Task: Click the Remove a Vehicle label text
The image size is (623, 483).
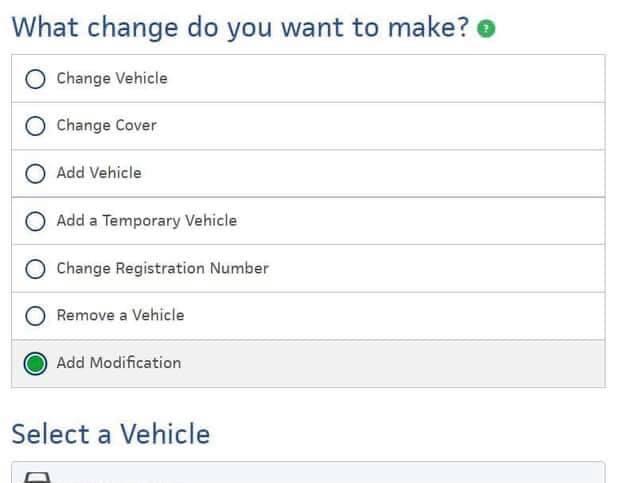Action: [120, 316]
